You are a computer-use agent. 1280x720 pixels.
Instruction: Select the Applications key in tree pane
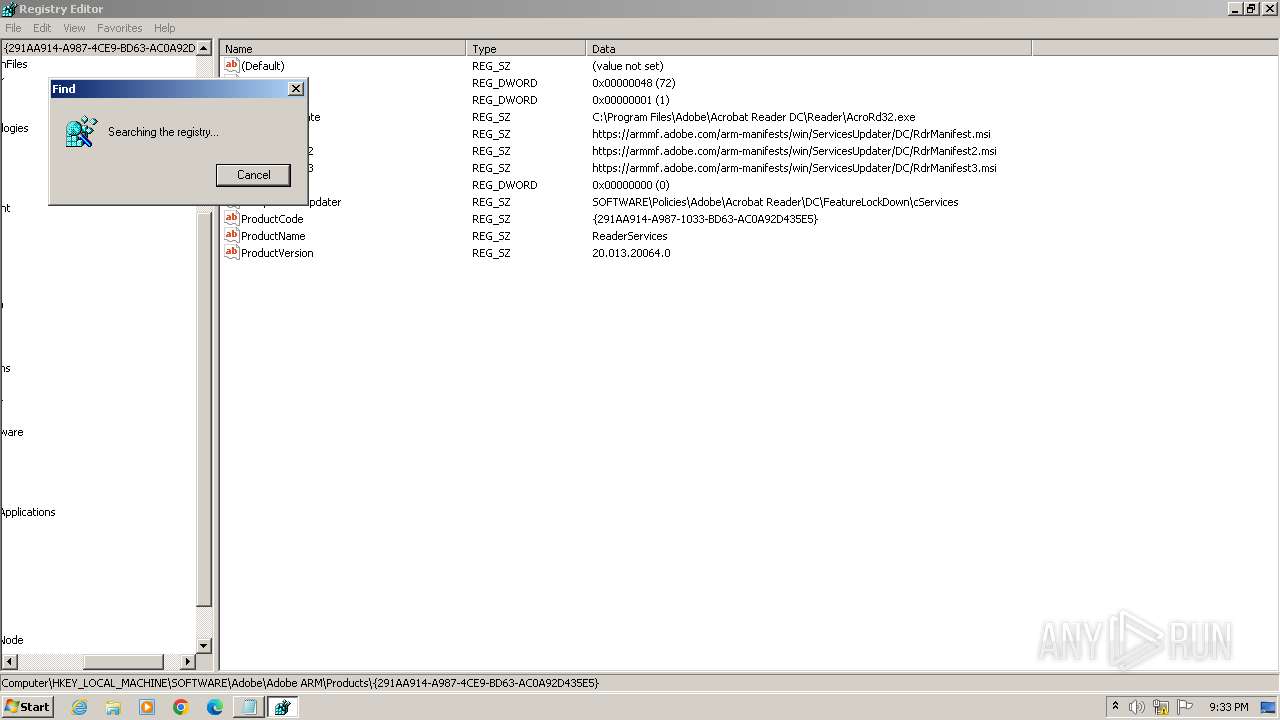click(28, 512)
